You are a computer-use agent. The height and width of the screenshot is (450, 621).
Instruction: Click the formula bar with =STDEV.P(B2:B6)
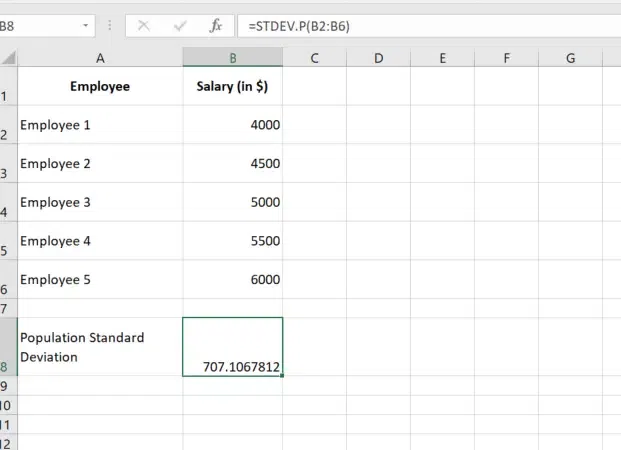(429, 26)
